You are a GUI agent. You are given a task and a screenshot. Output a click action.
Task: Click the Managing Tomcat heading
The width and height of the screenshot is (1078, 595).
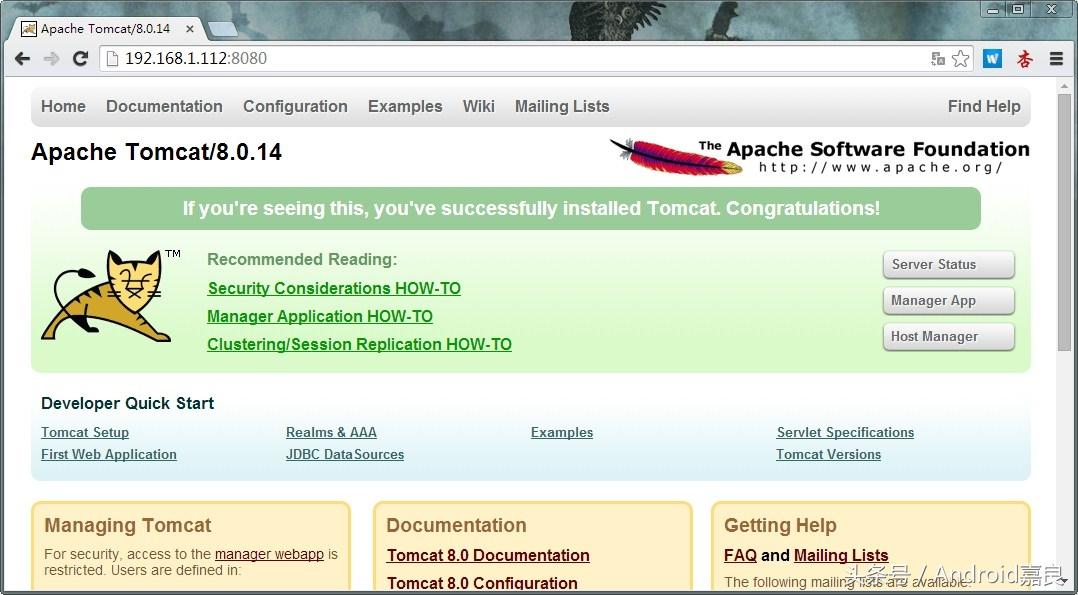[x=128, y=526]
